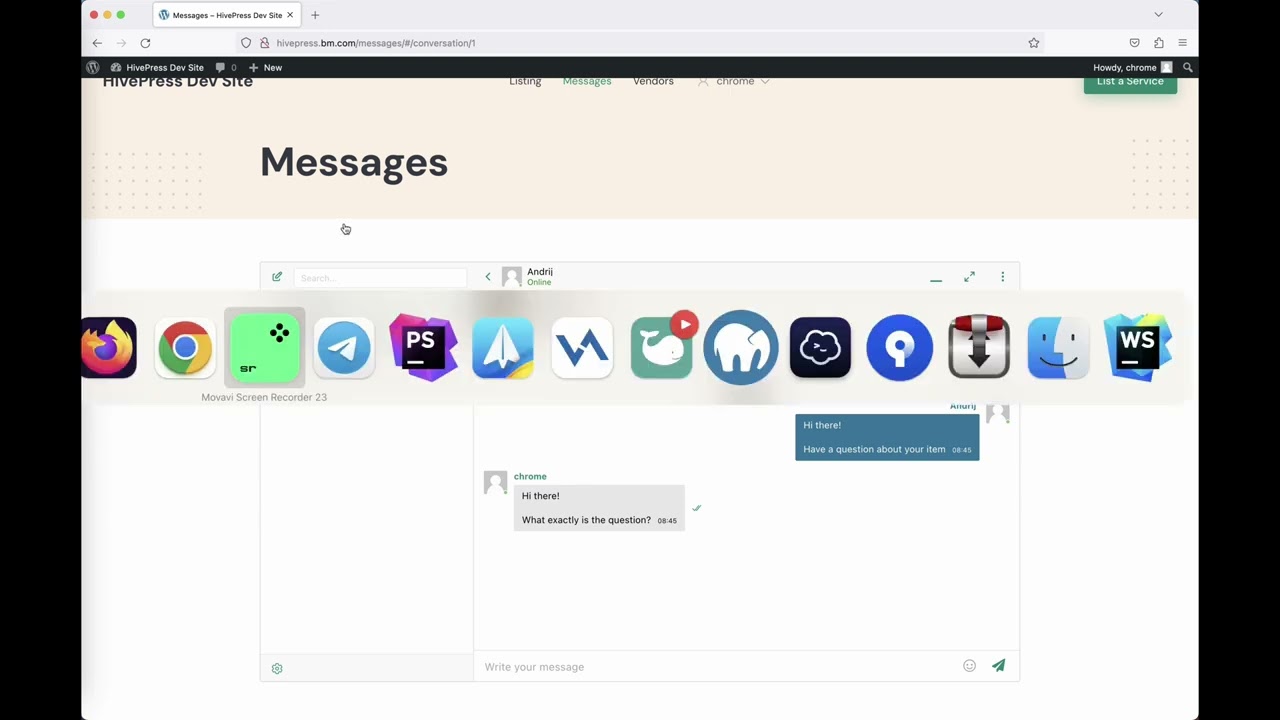Click the browser address bar URL
Image resolution: width=1280 pixels, height=720 pixels.
(x=376, y=43)
